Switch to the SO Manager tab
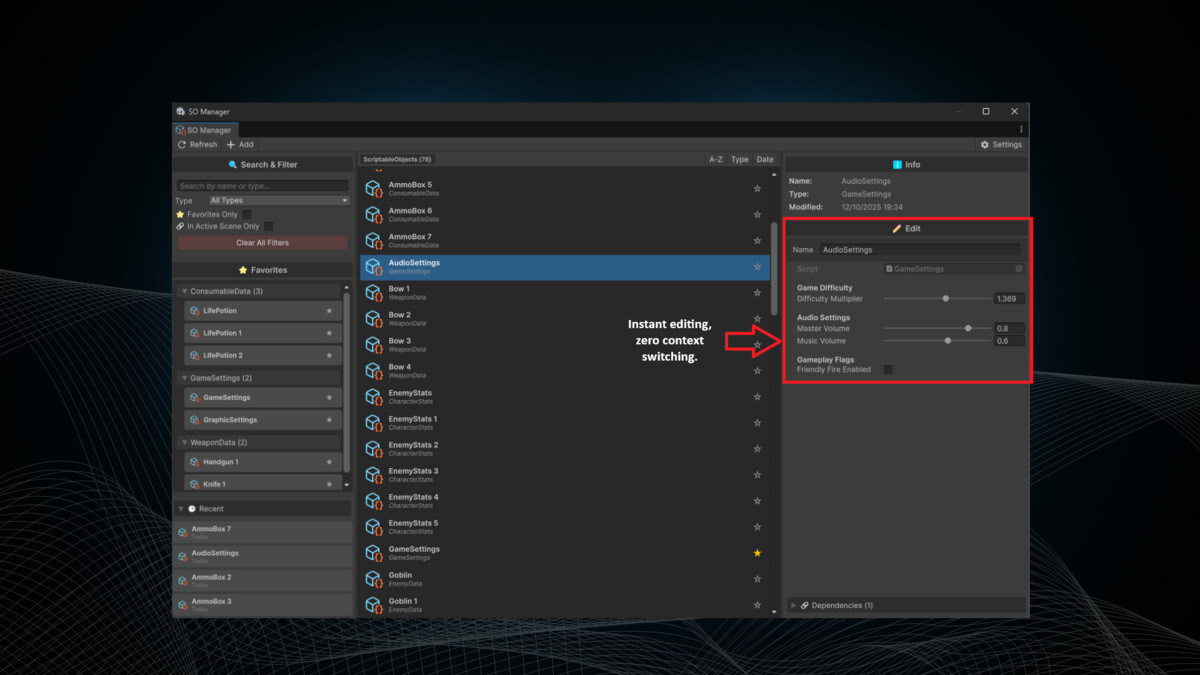This screenshot has width=1200, height=675. (204, 129)
